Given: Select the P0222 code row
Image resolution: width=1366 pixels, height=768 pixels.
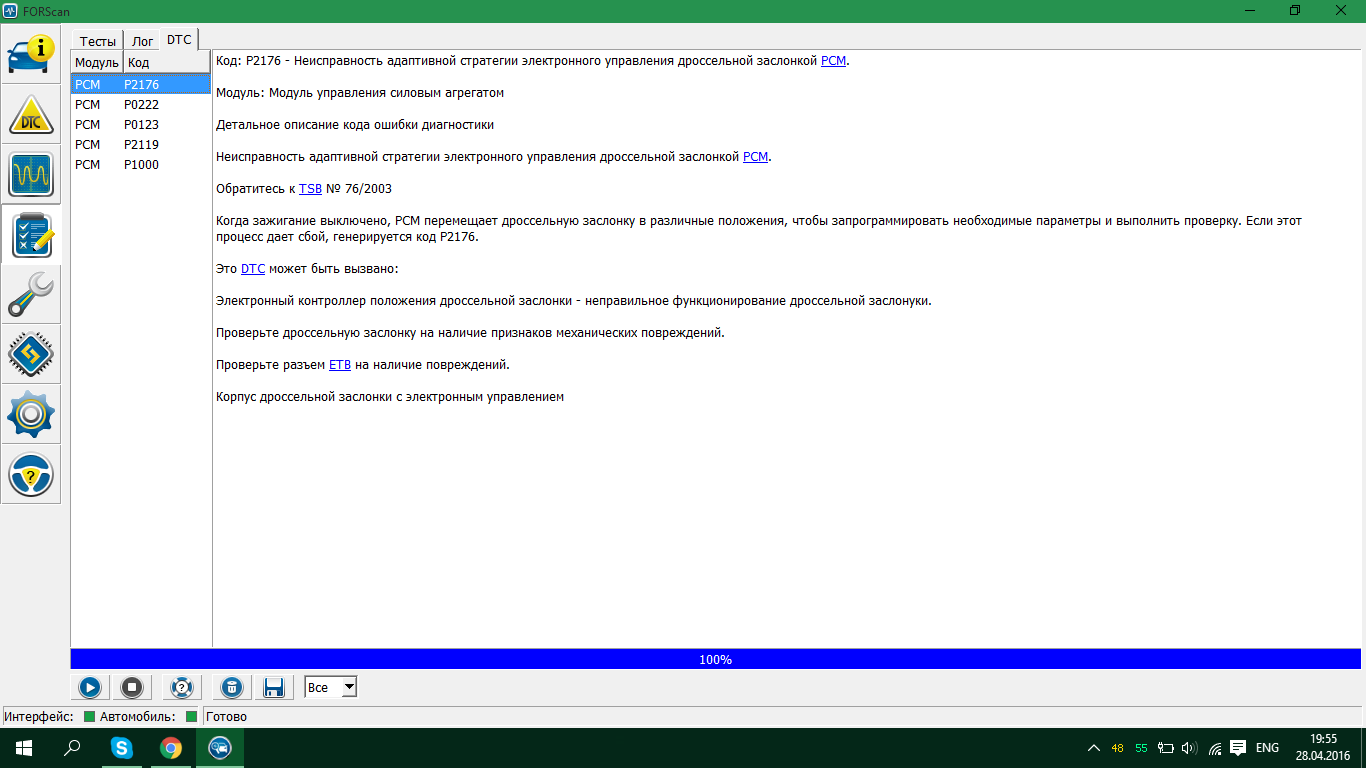Looking at the screenshot, I should (141, 104).
